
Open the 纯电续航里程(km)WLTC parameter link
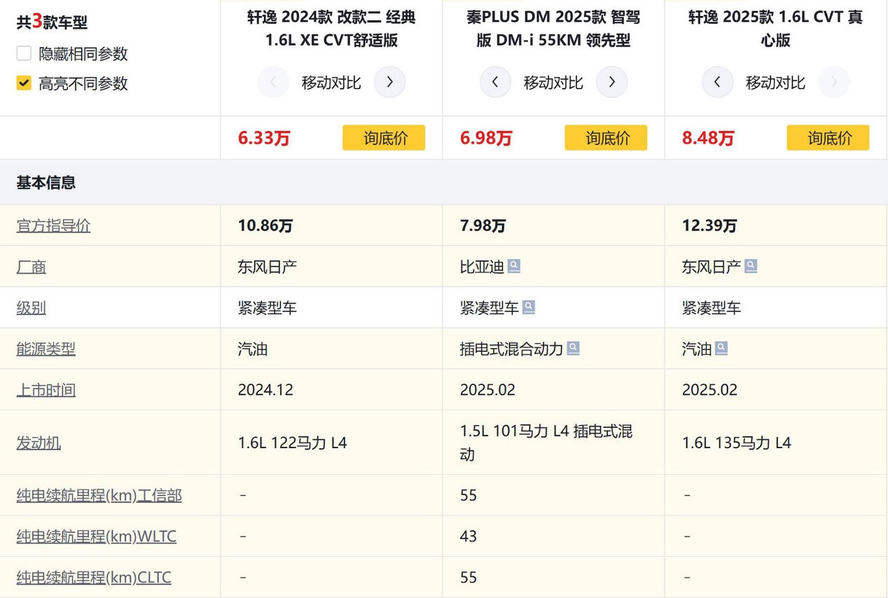pos(96,536)
